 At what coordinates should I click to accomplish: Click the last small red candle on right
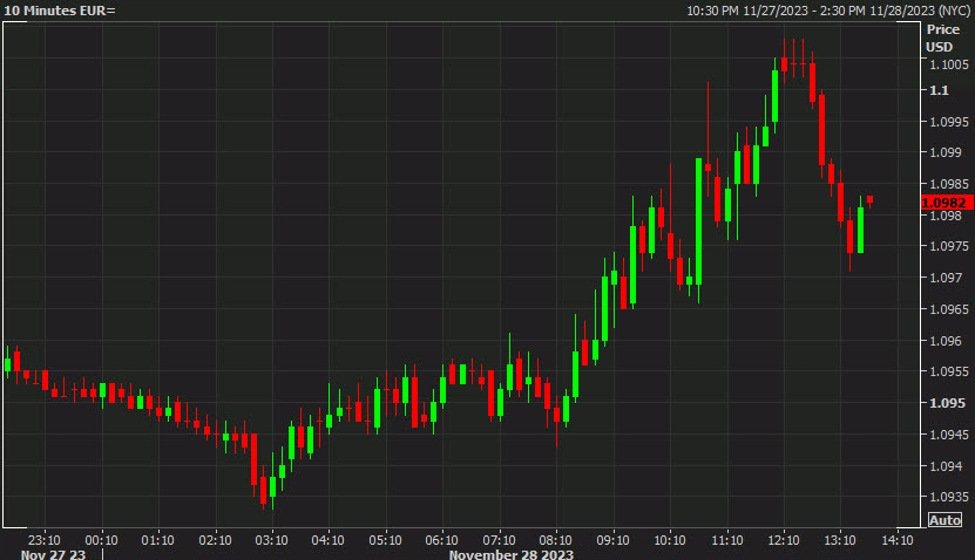coord(870,200)
